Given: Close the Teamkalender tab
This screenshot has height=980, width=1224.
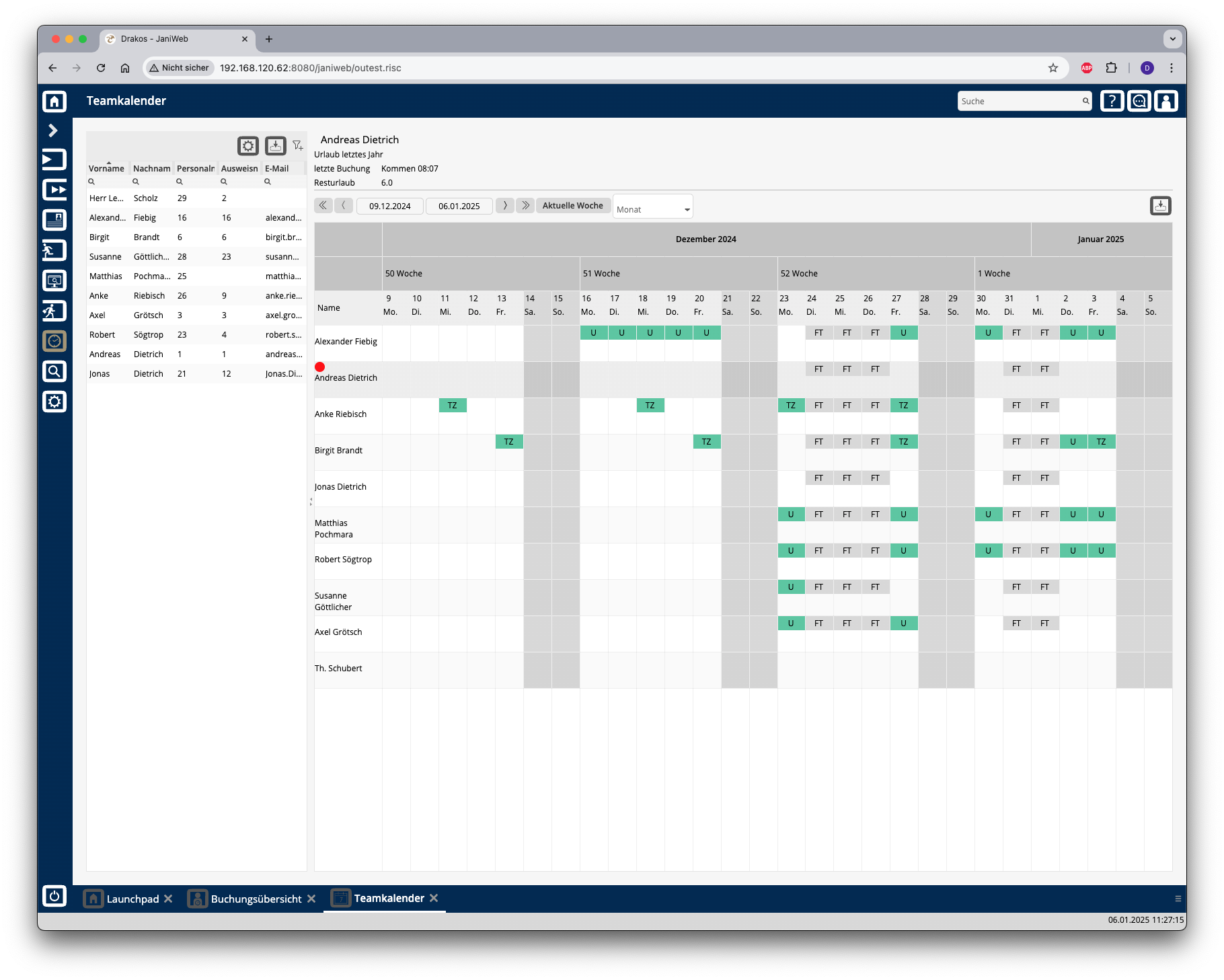Looking at the screenshot, I should (434, 898).
